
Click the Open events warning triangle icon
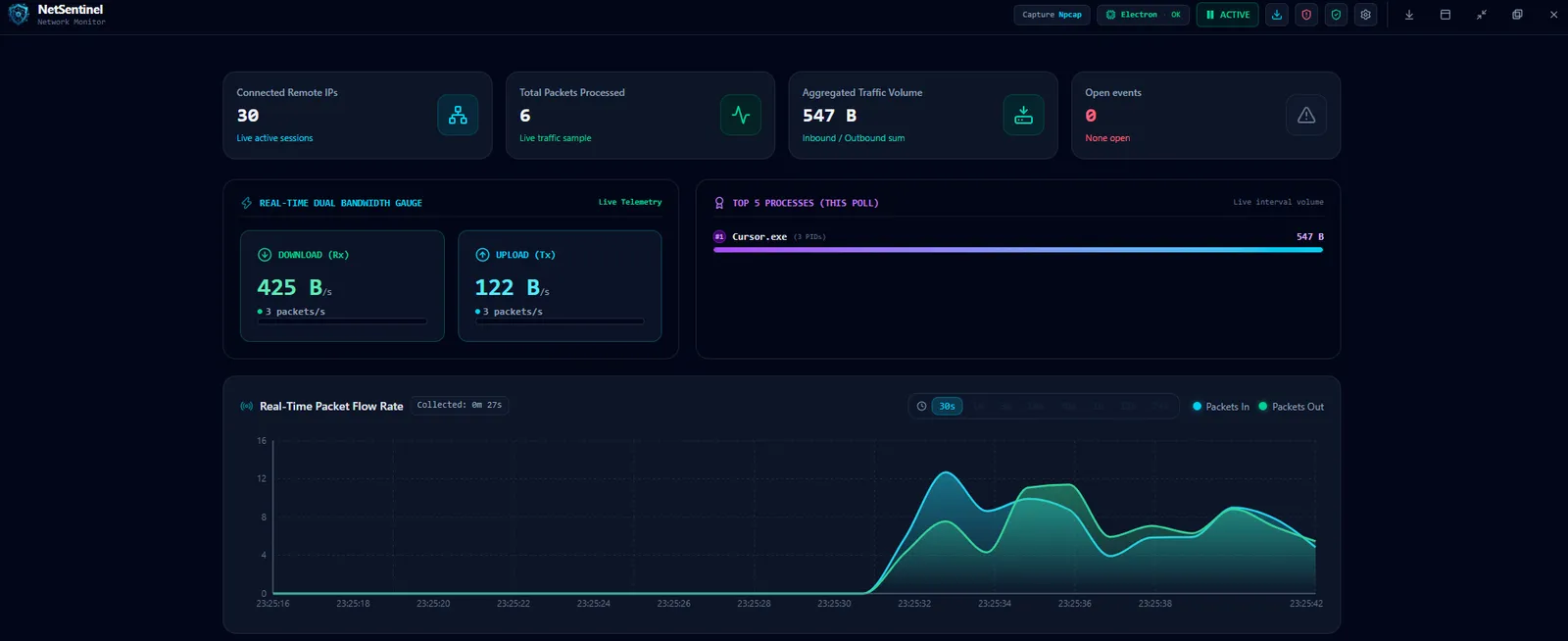point(1306,115)
